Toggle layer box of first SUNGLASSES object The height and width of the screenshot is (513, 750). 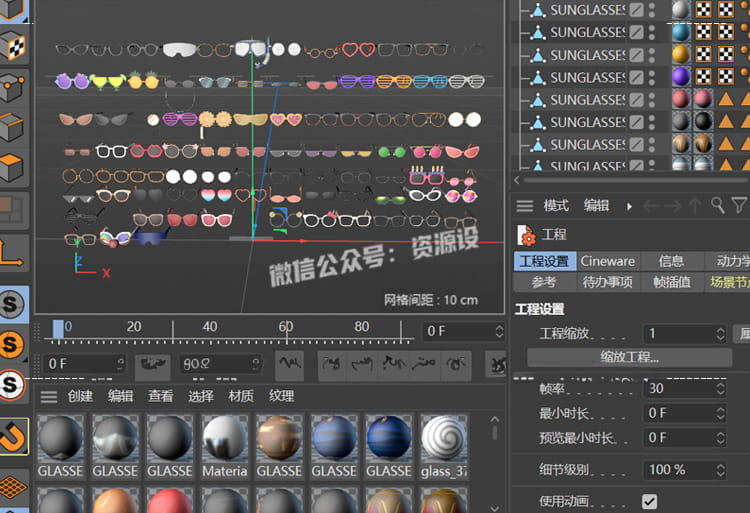(636, 10)
